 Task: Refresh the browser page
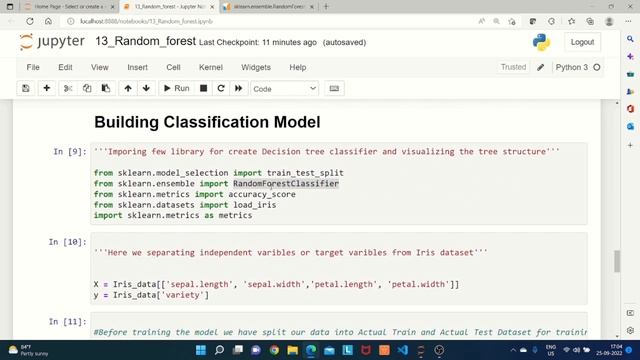pos(30,21)
